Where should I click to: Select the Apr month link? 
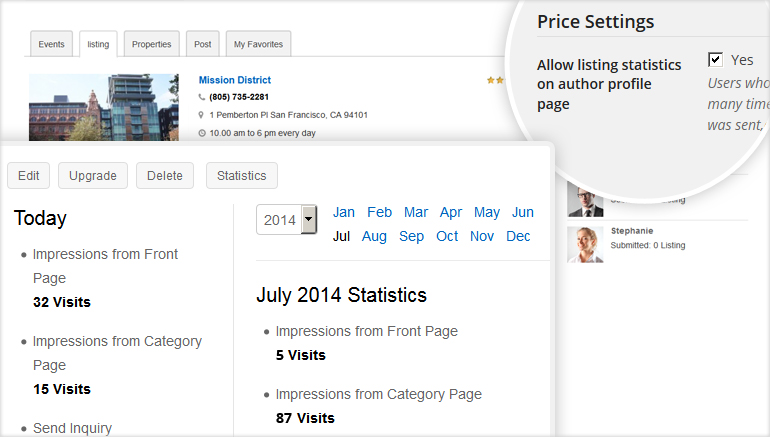pos(451,213)
